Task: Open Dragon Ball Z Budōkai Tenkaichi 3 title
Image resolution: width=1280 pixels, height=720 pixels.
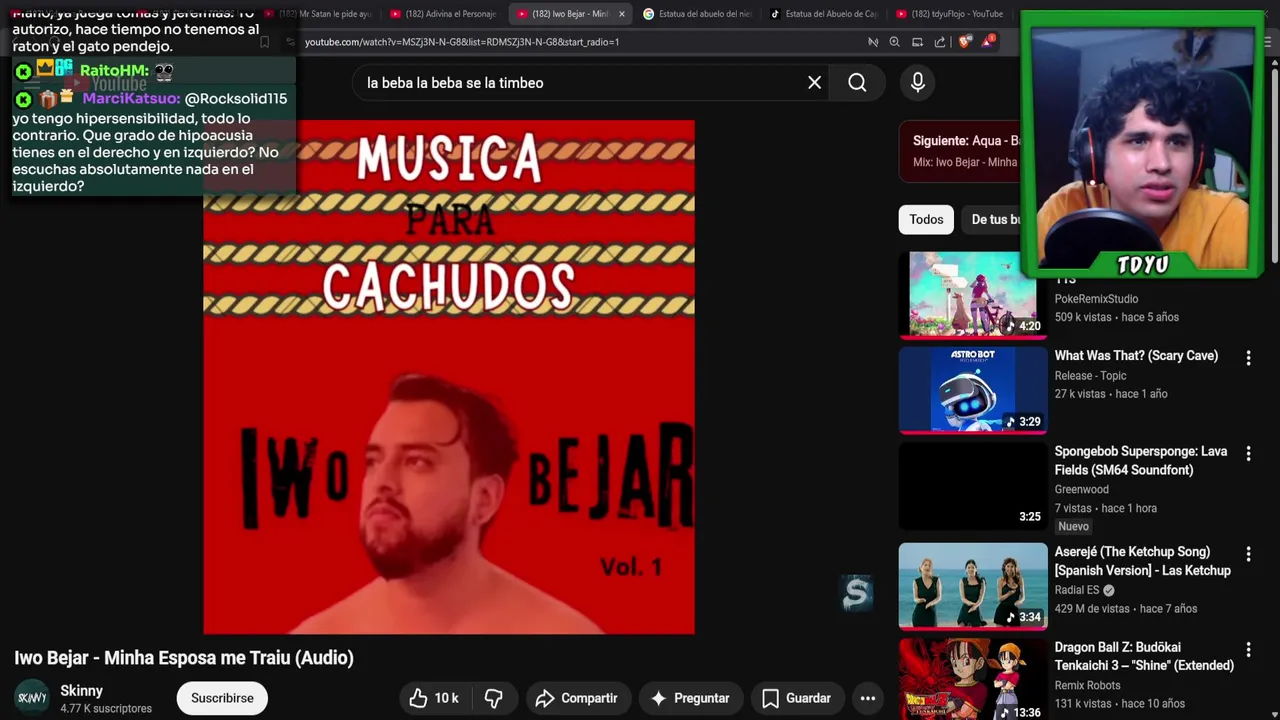Action: point(1144,657)
